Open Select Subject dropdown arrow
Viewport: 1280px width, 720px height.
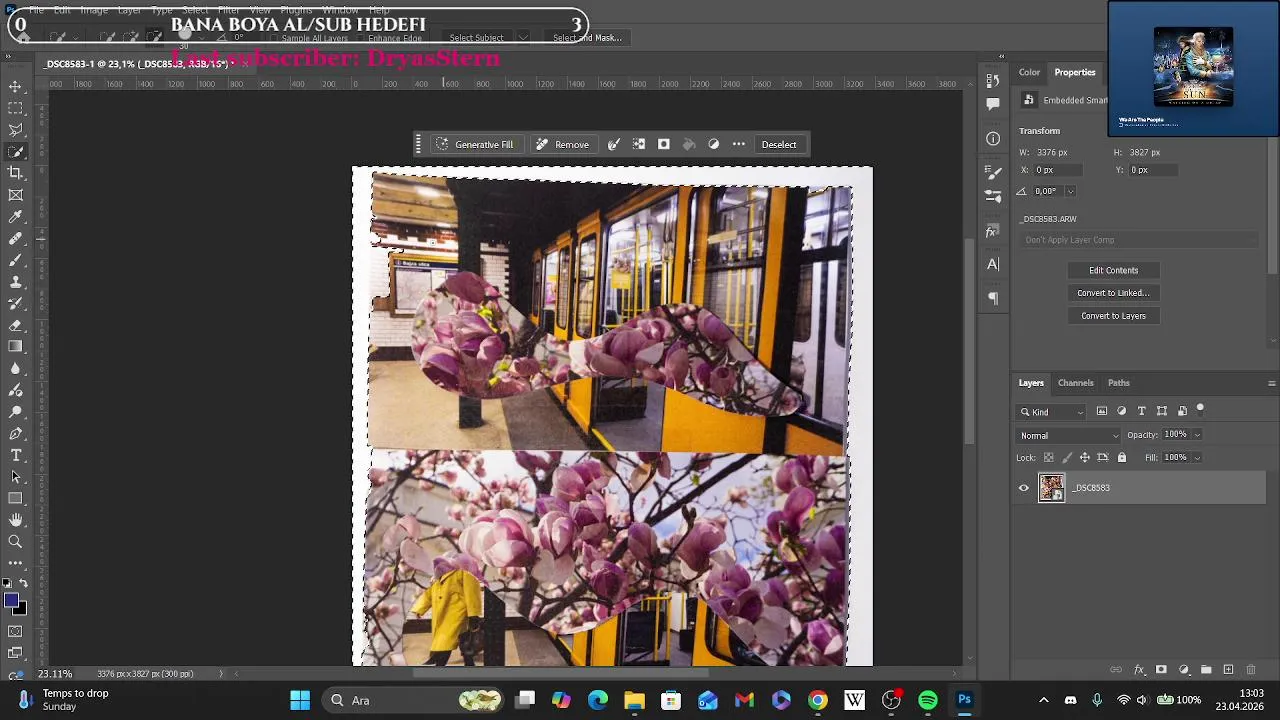(522, 38)
